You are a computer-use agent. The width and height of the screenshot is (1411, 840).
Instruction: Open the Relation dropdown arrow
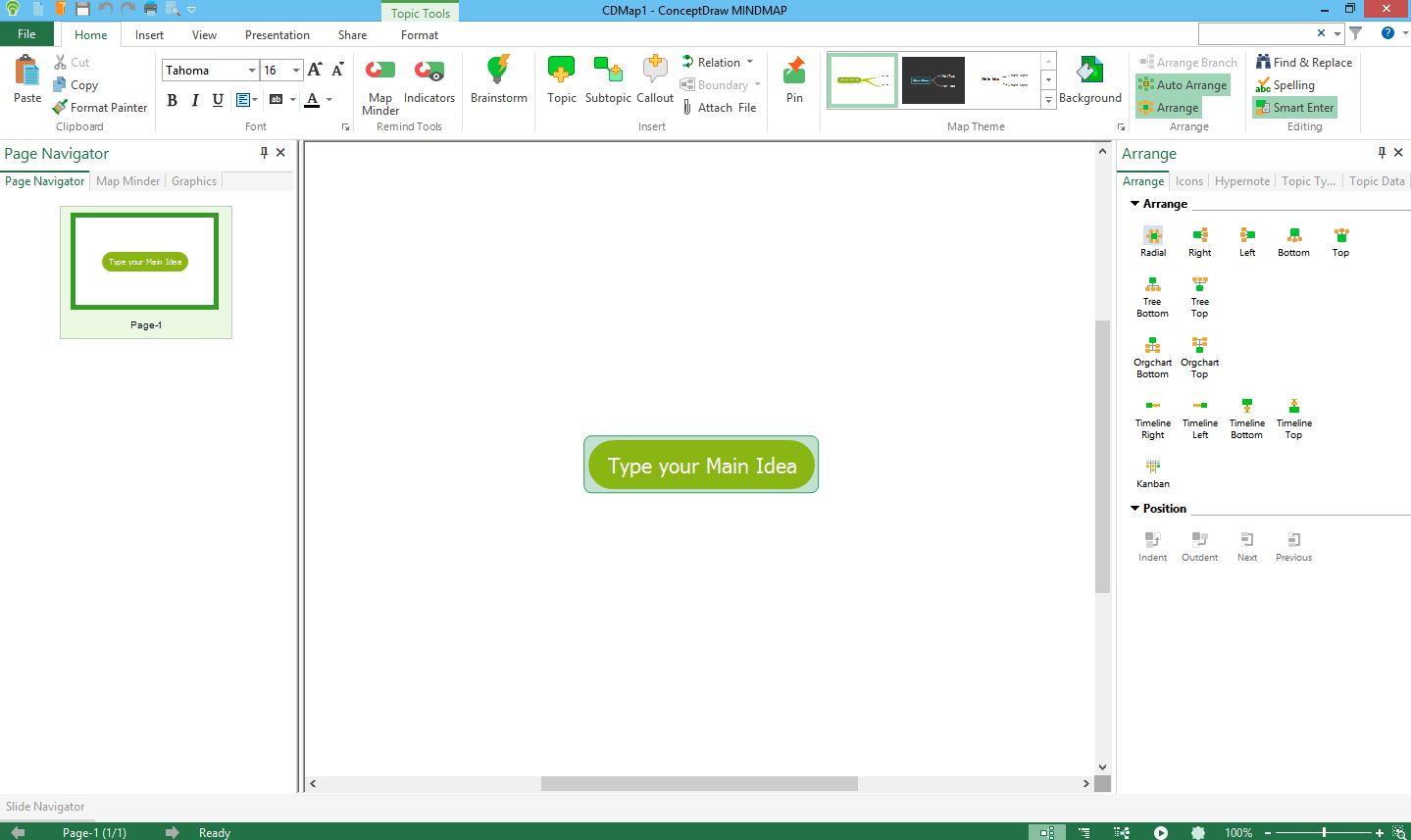750,62
